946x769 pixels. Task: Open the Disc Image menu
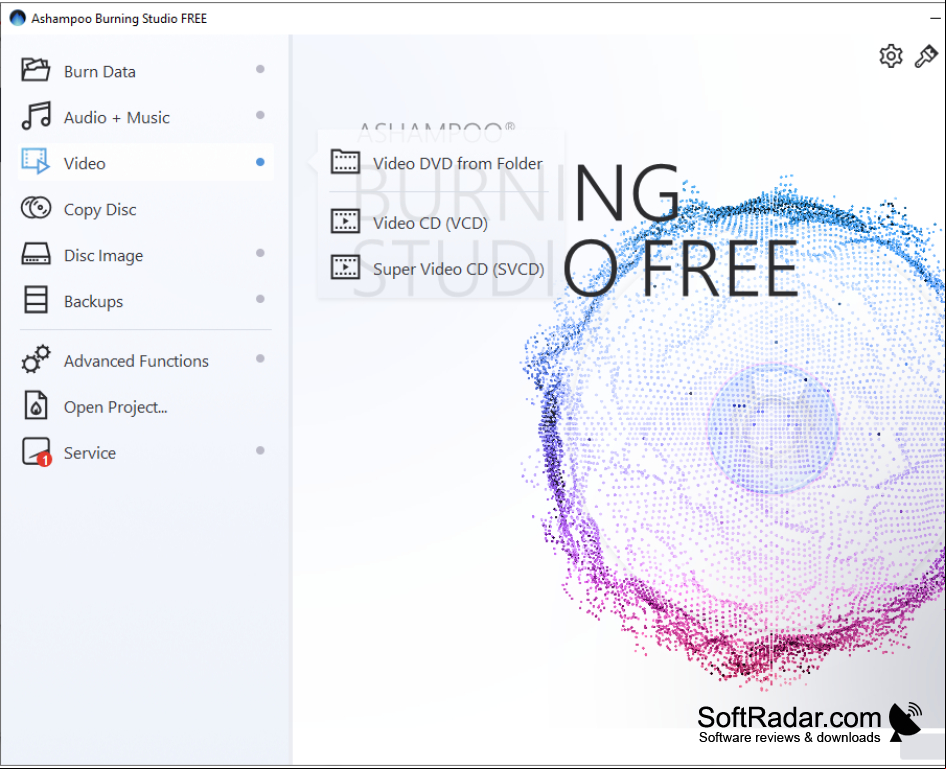coord(145,255)
